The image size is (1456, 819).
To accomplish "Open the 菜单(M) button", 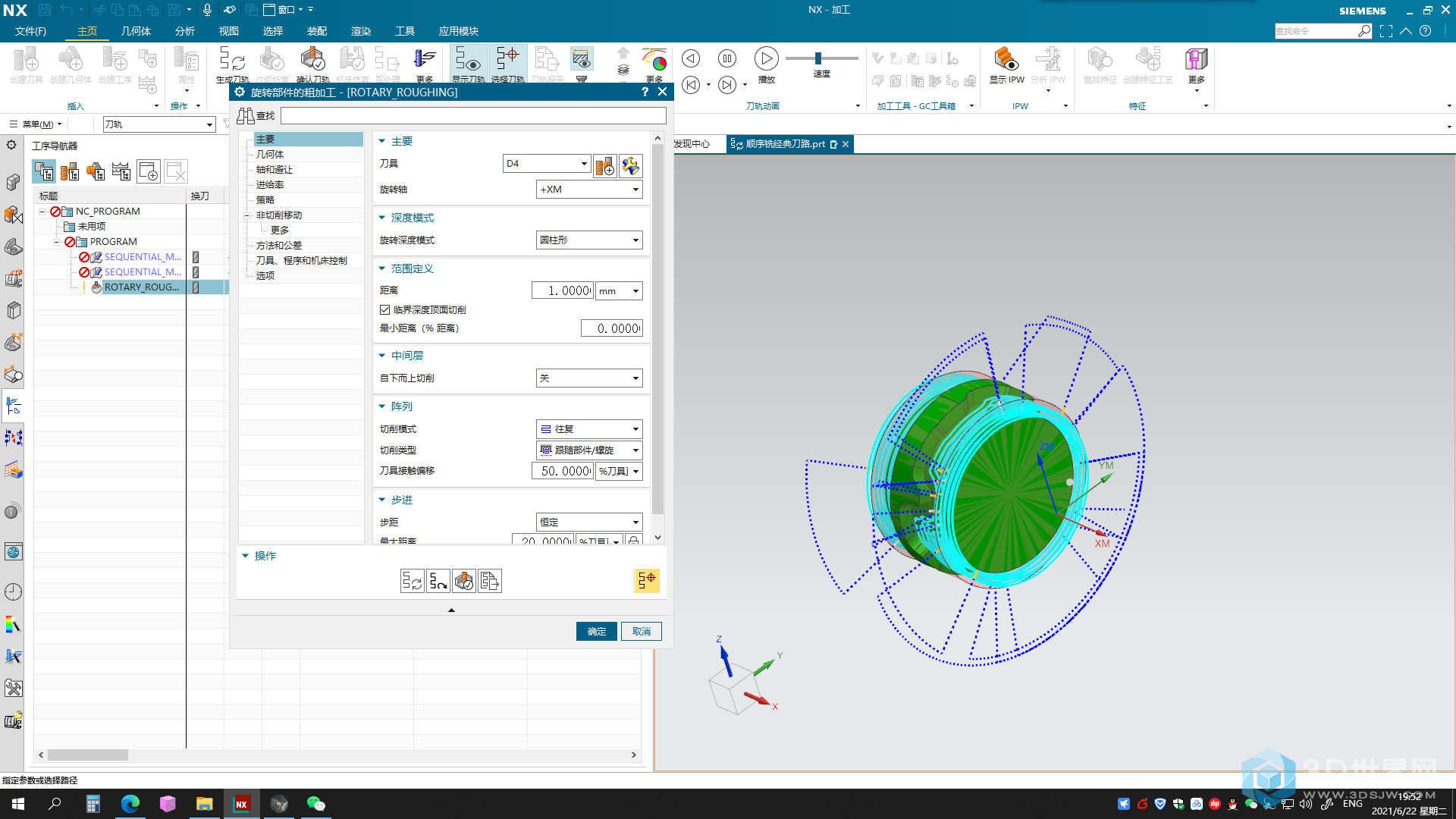I will tap(35, 124).
